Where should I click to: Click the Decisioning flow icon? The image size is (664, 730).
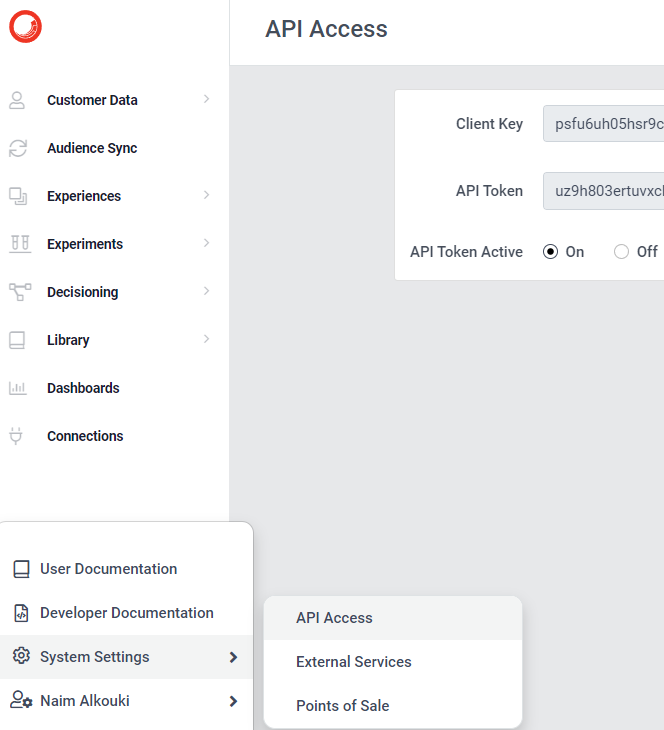point(20,292)
